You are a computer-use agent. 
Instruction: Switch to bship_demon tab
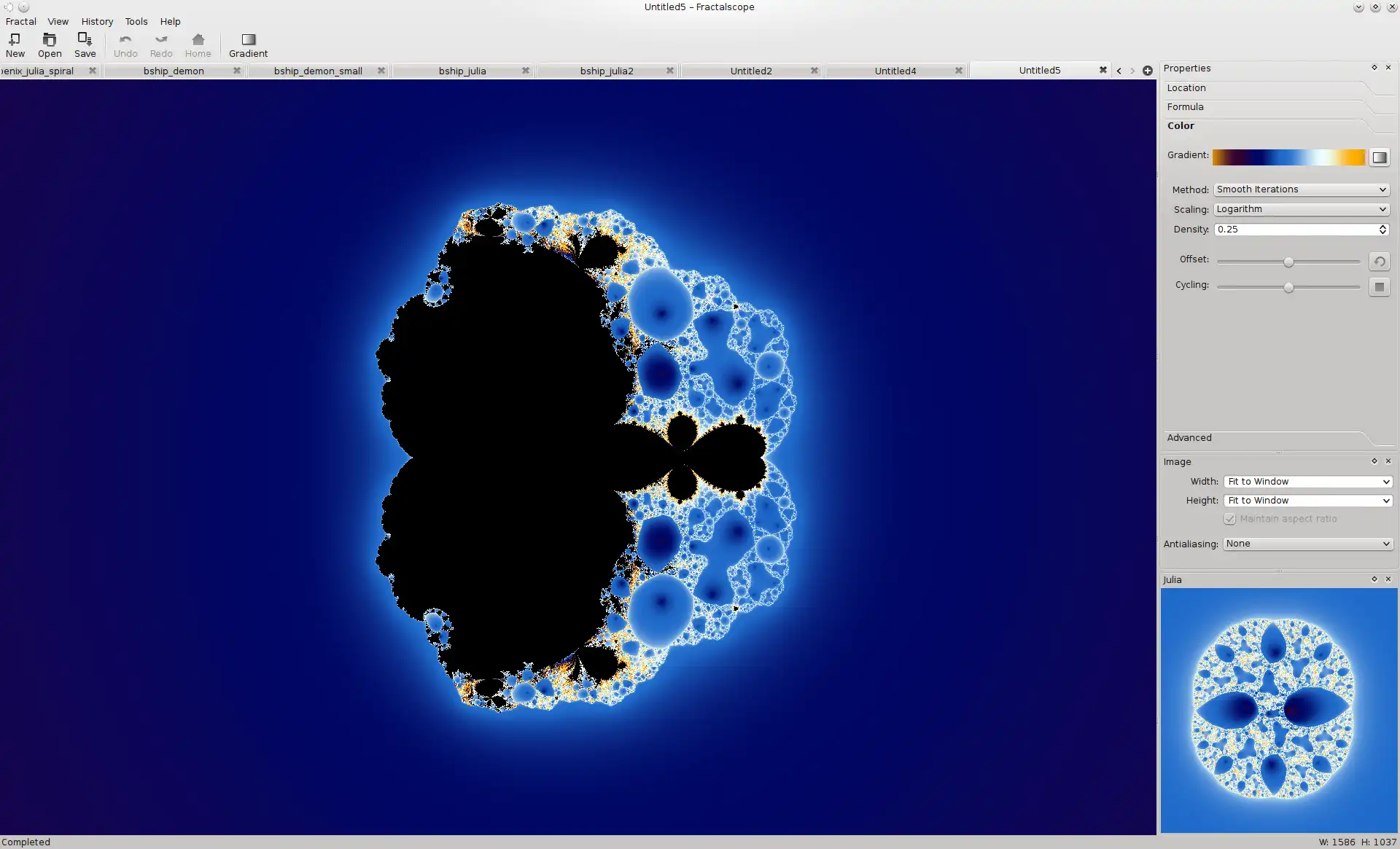173,70
